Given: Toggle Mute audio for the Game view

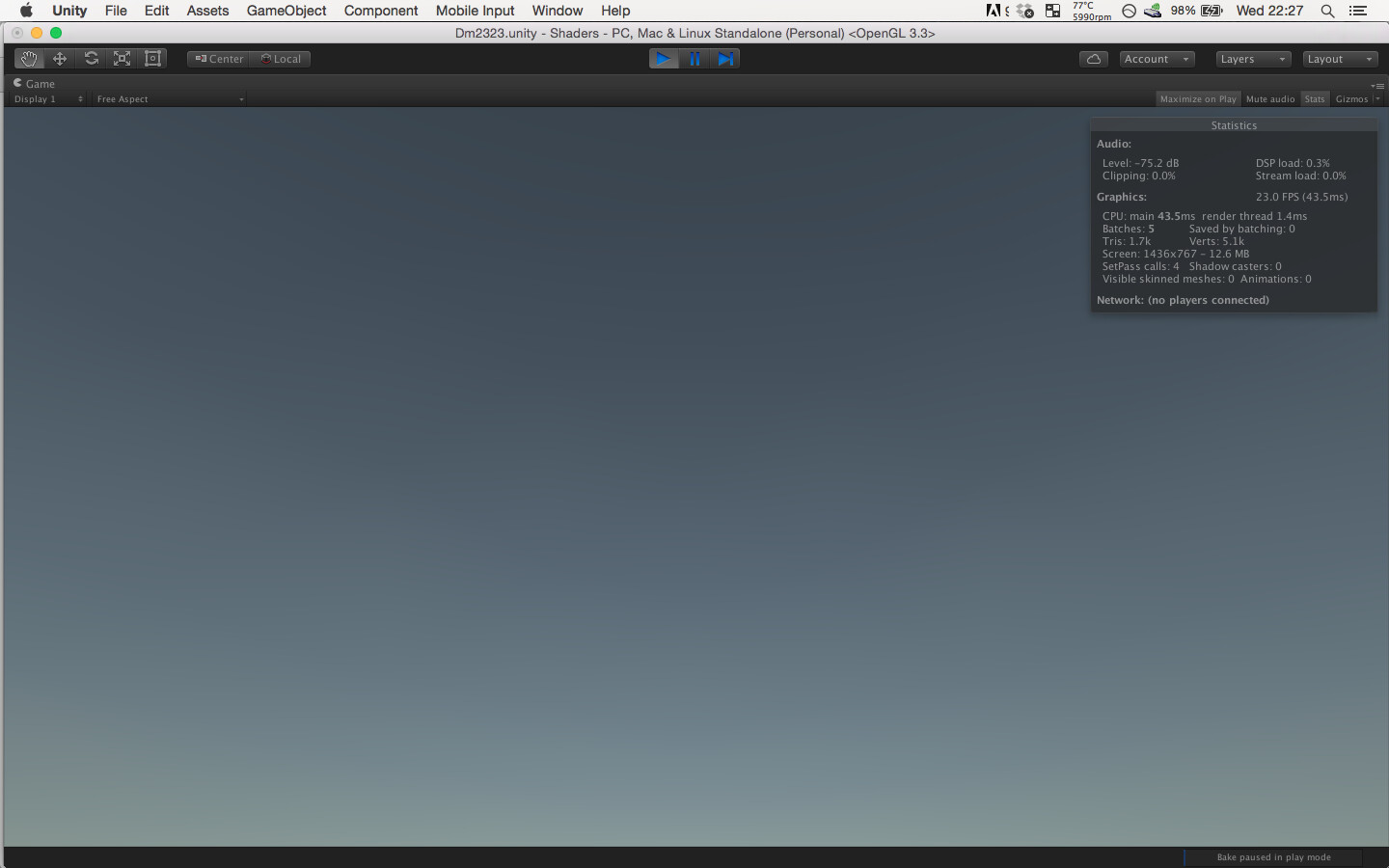Looking at the screenshot, I should [1270, 98].
